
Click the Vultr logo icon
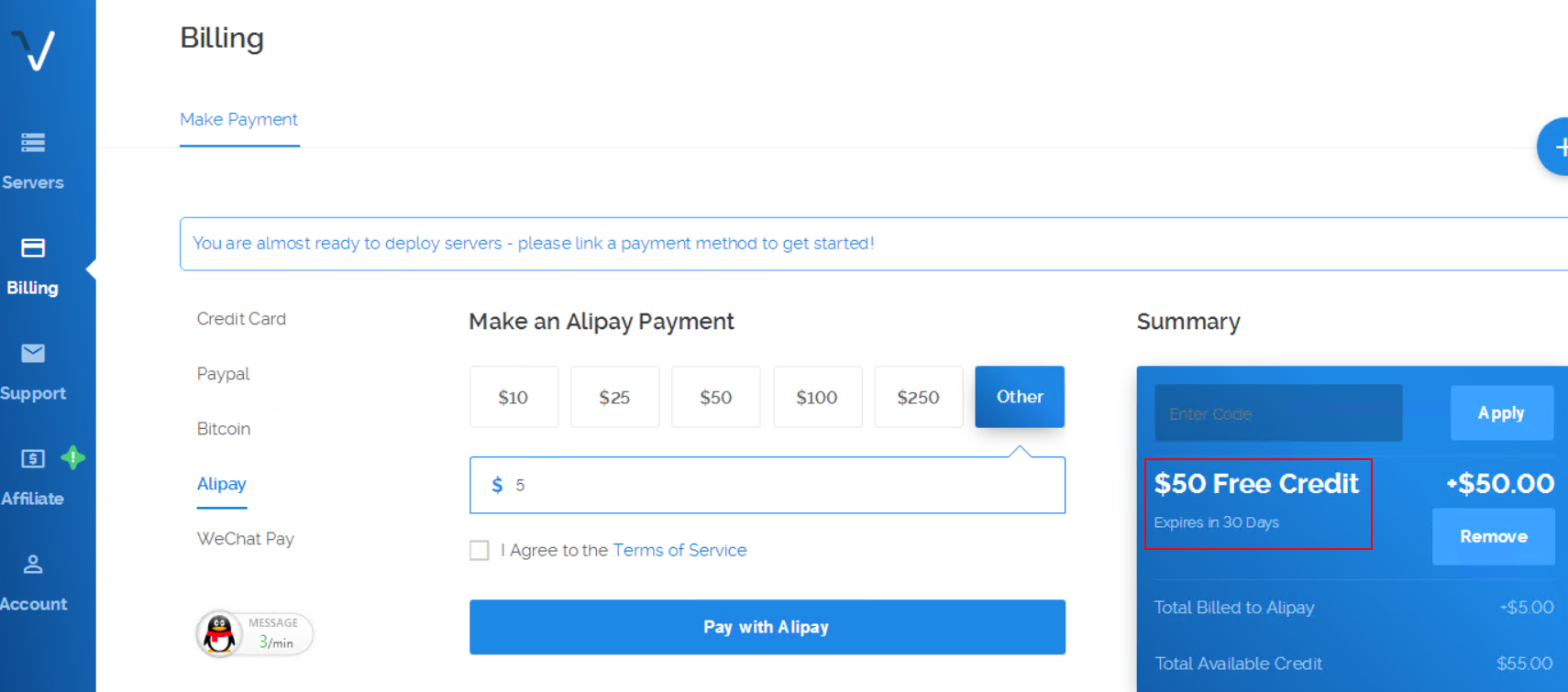click(34, 49)
